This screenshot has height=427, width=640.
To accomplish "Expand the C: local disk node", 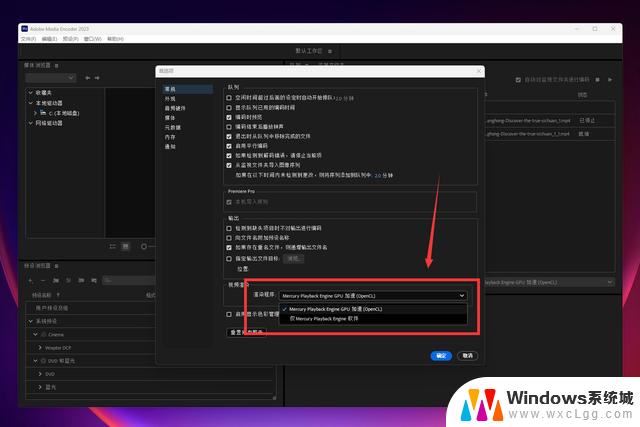I will [36, 113].
